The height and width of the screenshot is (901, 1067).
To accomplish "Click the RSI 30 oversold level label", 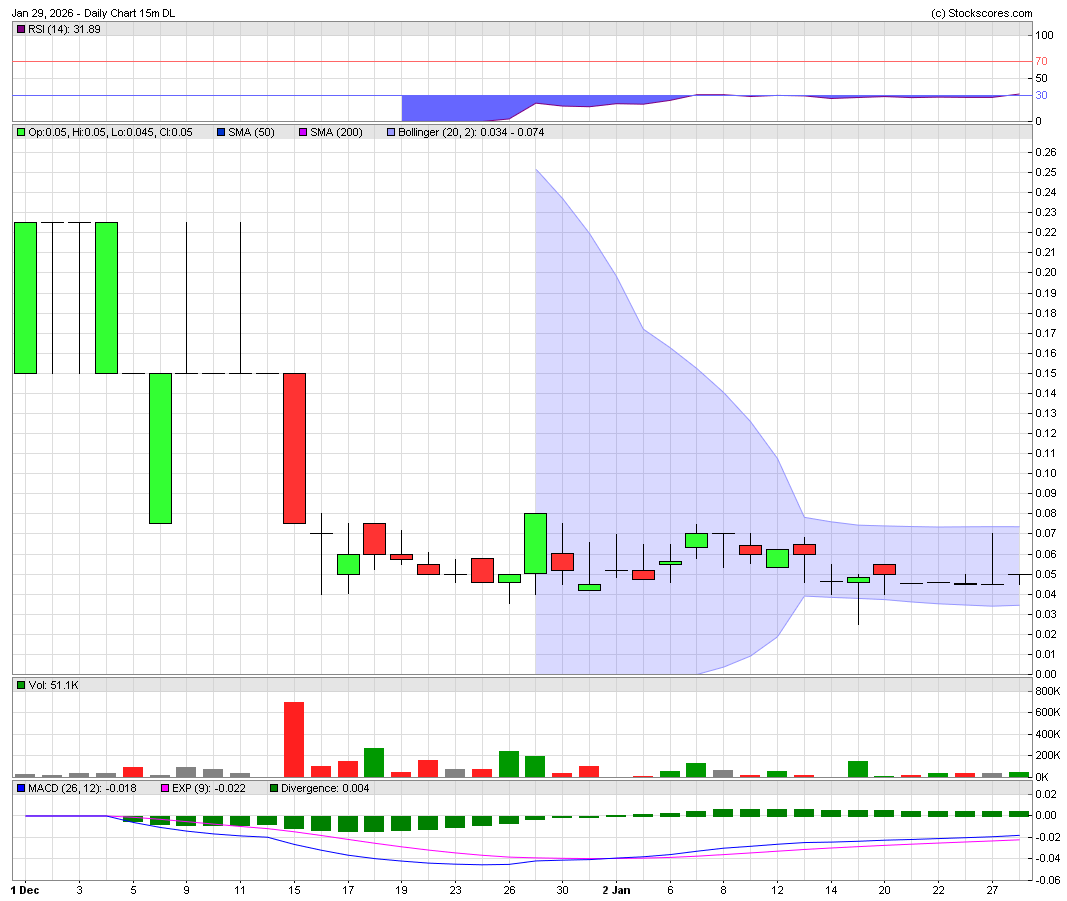I will (1041, 95).
